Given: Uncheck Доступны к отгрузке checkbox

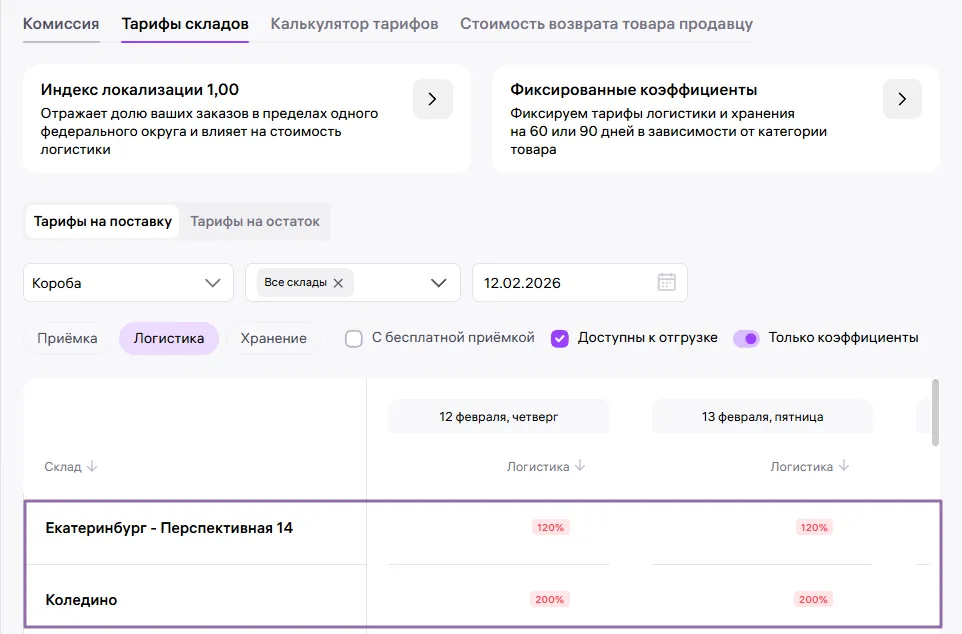Looking at the screenshot, I should 560,338.
